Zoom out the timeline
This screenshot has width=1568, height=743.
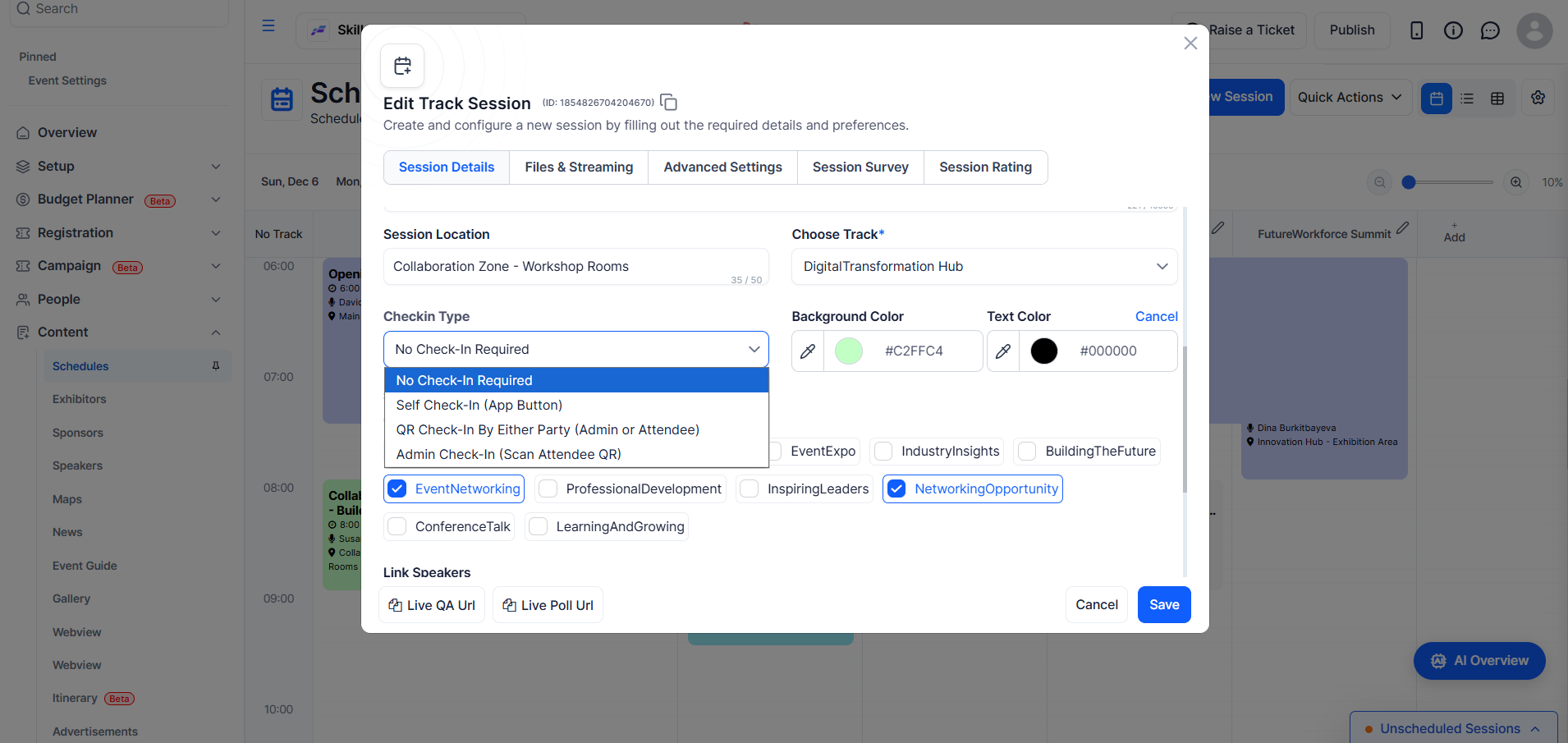[x=1380, y=182]
